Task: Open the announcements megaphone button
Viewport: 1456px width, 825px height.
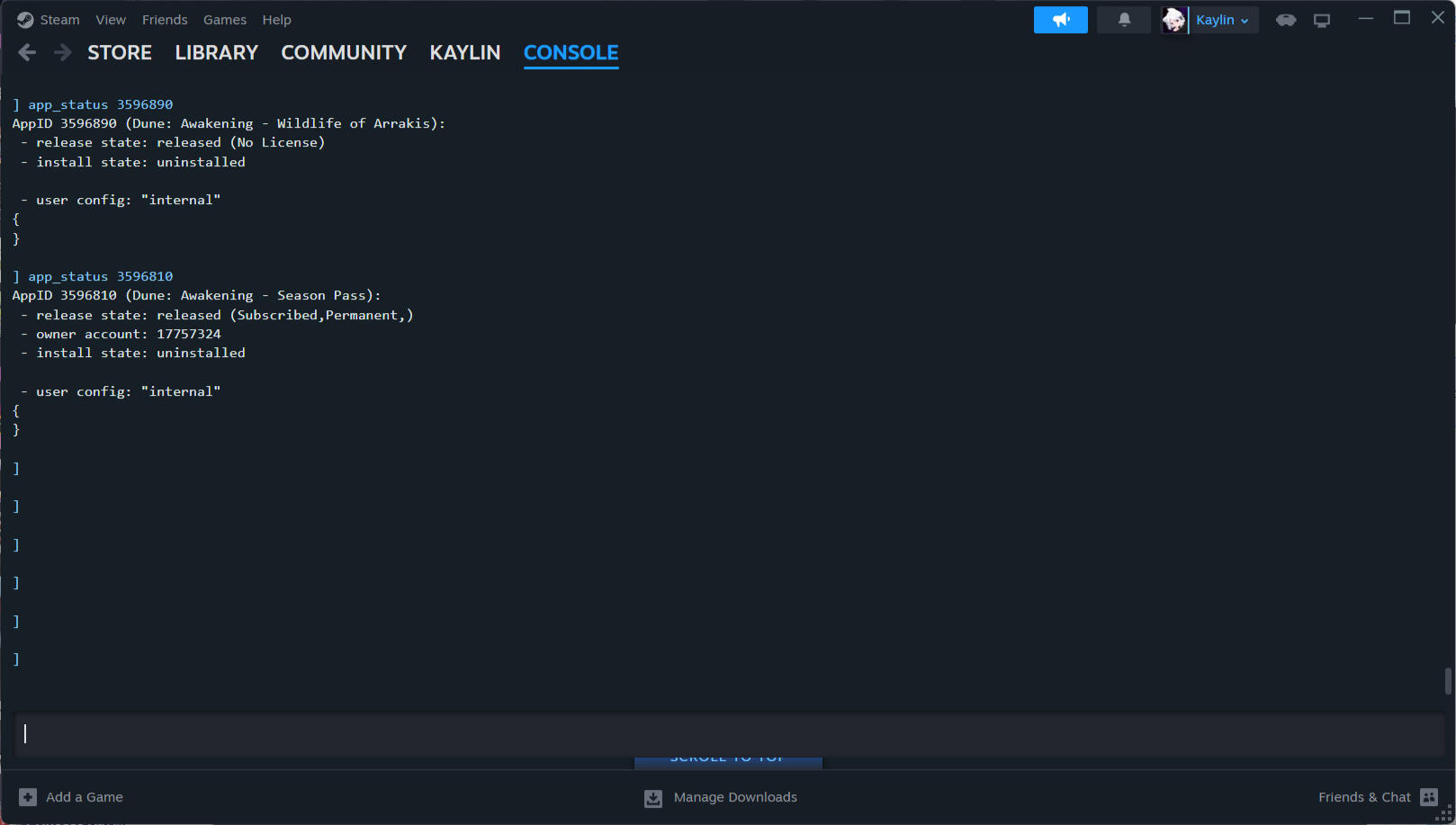Action: [x=1060, y=20]
